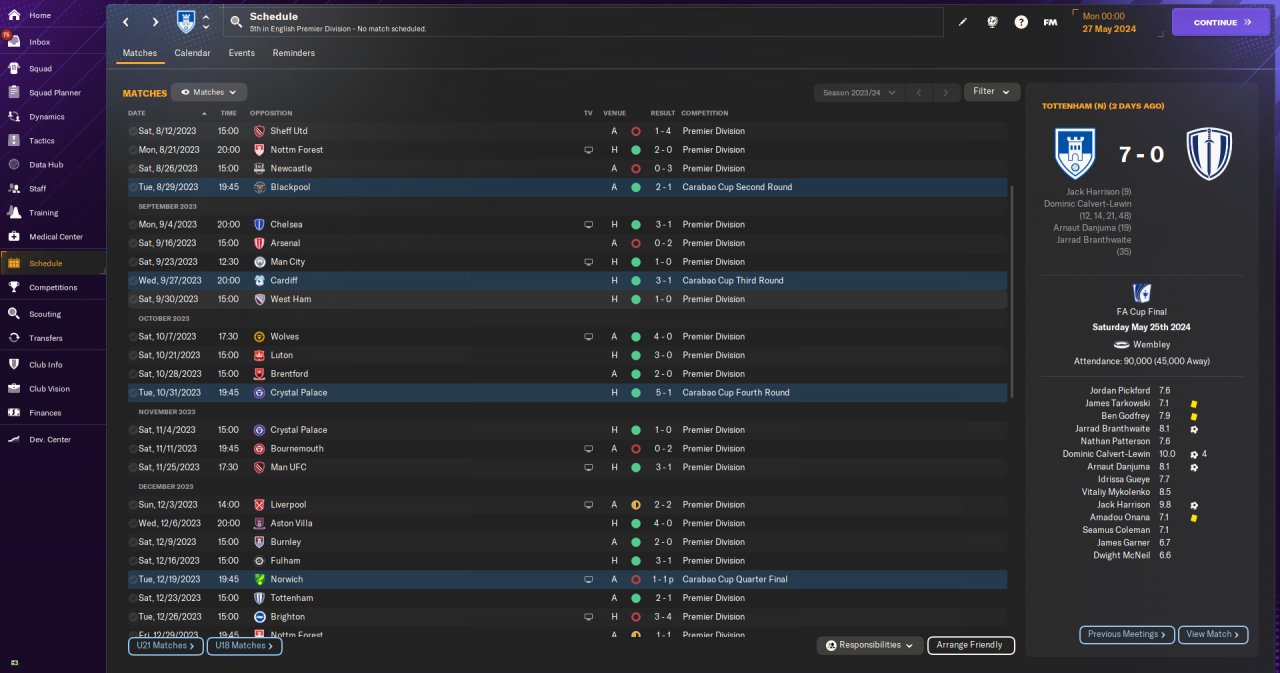
Task: Open the Finances icon
Action: coord(14,412)
